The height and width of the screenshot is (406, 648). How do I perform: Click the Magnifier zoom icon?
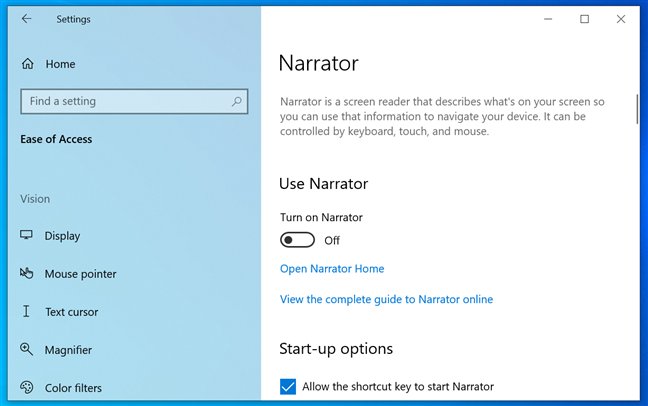[26, 349]
